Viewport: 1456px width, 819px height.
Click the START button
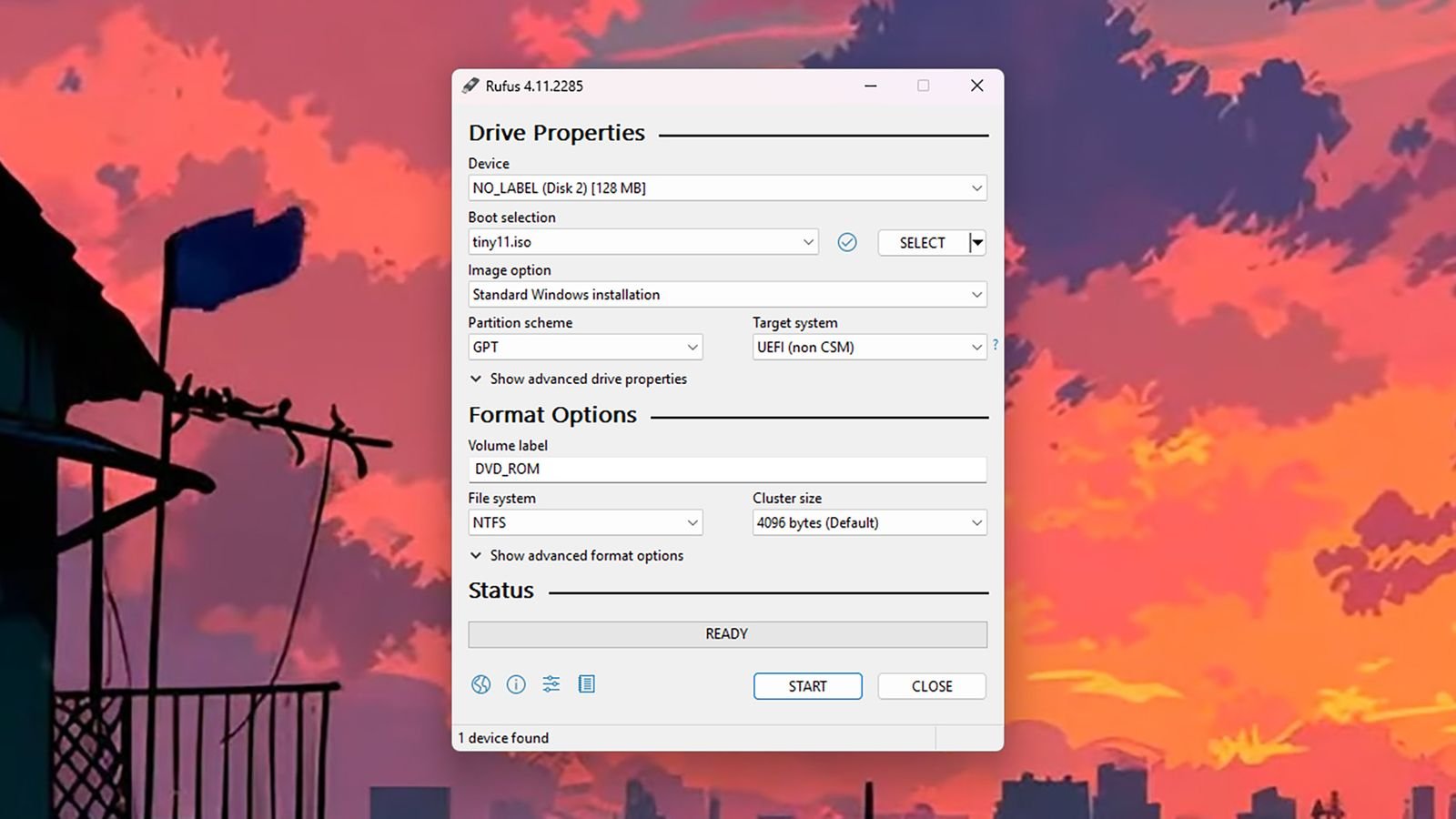click(807, 686)
